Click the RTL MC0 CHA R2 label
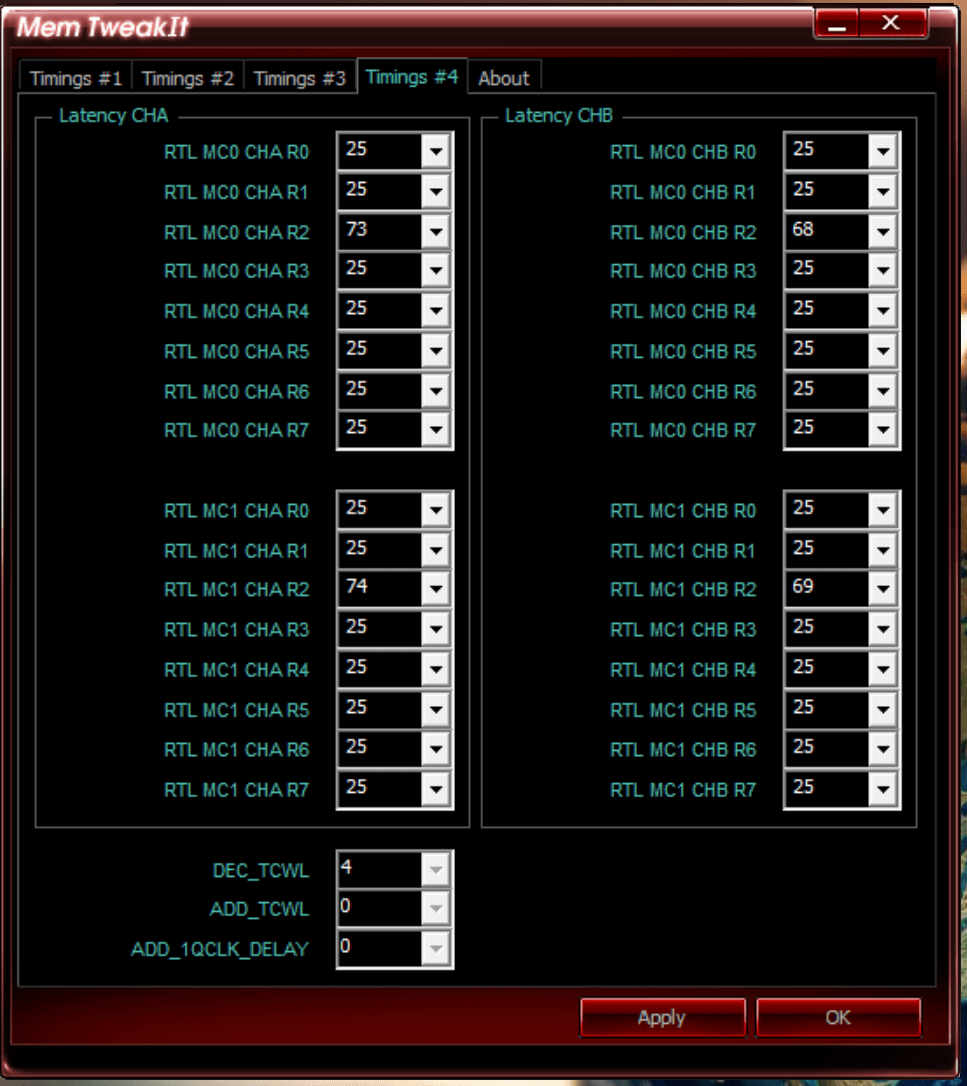Screen dimensions: 967x1086 [x=236, y=232]
